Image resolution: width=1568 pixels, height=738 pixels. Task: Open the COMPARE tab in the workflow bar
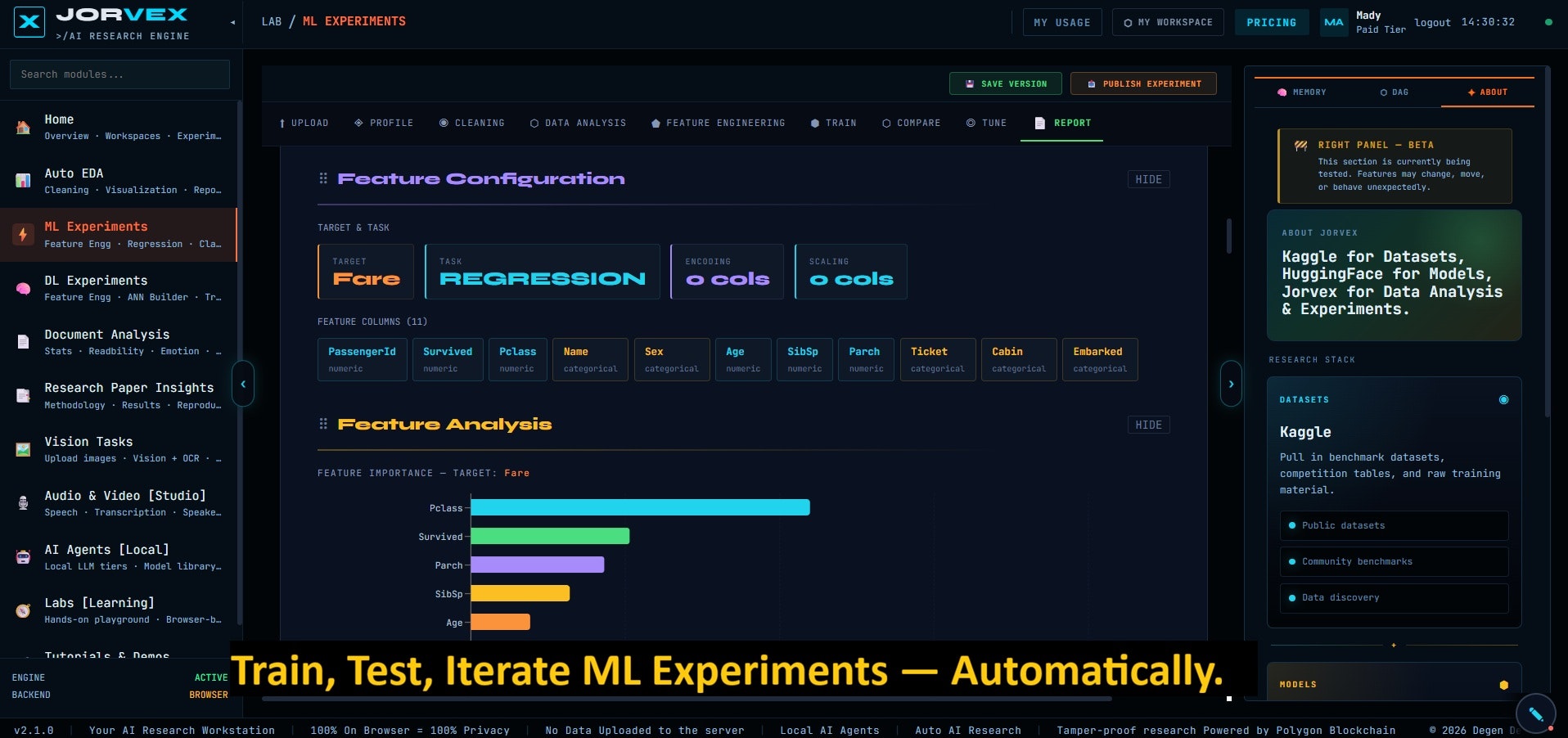point(911,123)
